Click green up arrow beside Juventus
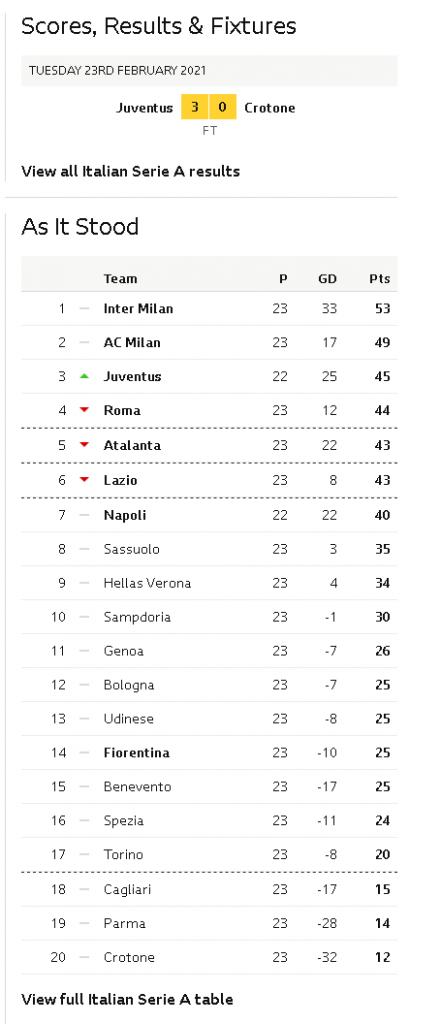The image size is (441, 1024). click(x=84, y=376)
